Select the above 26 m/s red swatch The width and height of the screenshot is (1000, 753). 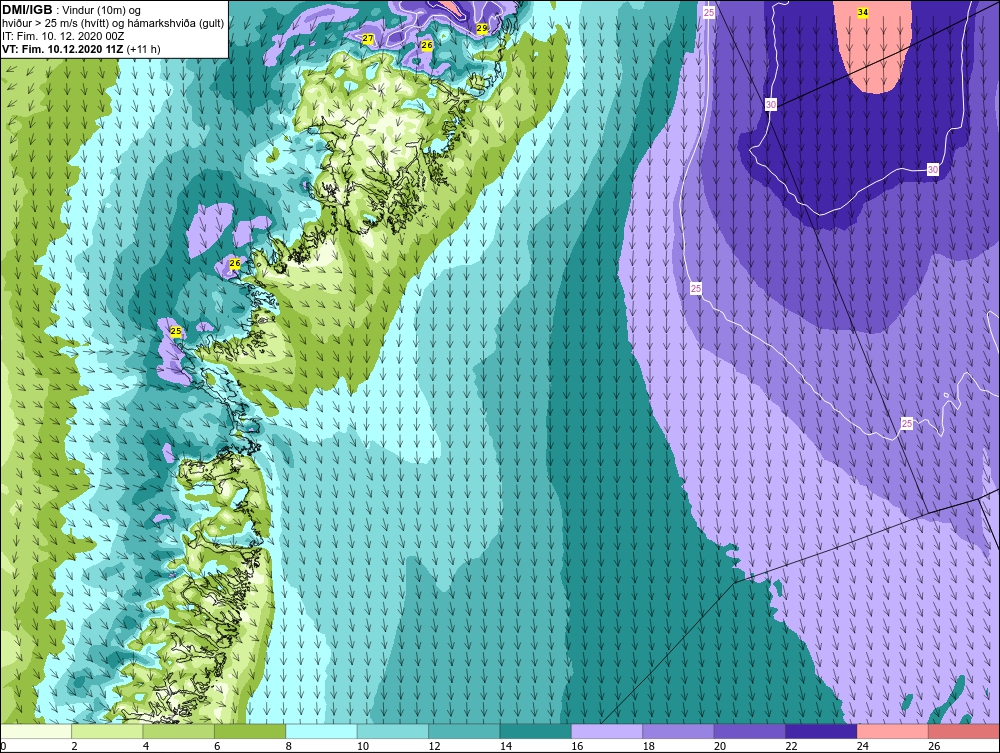[964, 731]
